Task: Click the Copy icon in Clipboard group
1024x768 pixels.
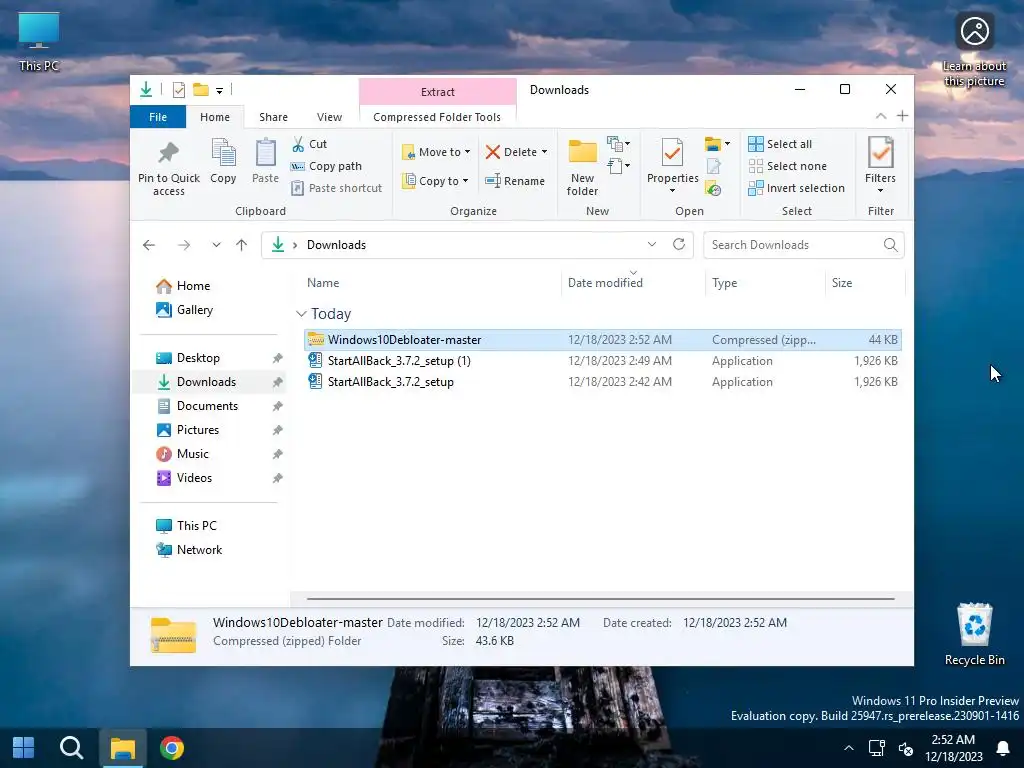Action: tap(223, 153)
